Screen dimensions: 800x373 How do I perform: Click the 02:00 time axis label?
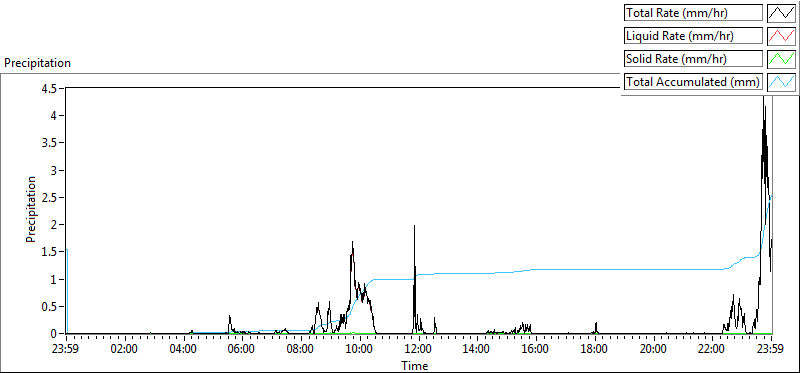click(124, 350)
